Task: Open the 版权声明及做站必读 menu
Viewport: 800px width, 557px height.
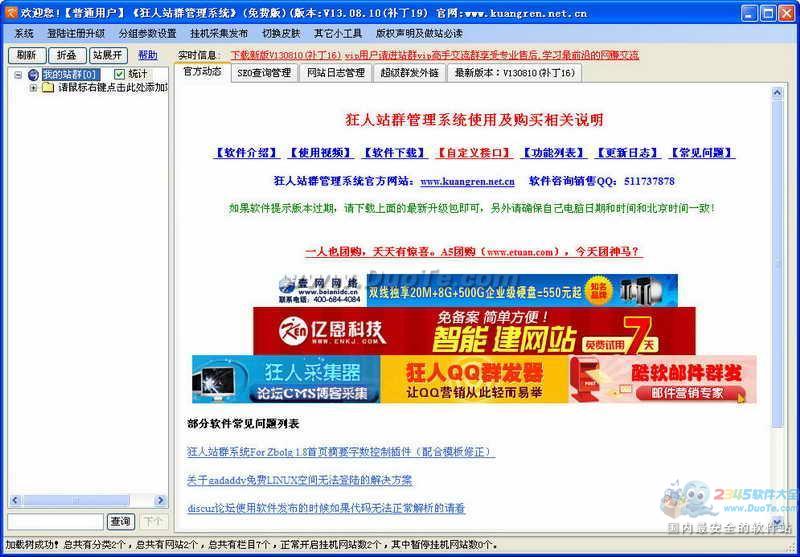Action: [x=419, y=34]
